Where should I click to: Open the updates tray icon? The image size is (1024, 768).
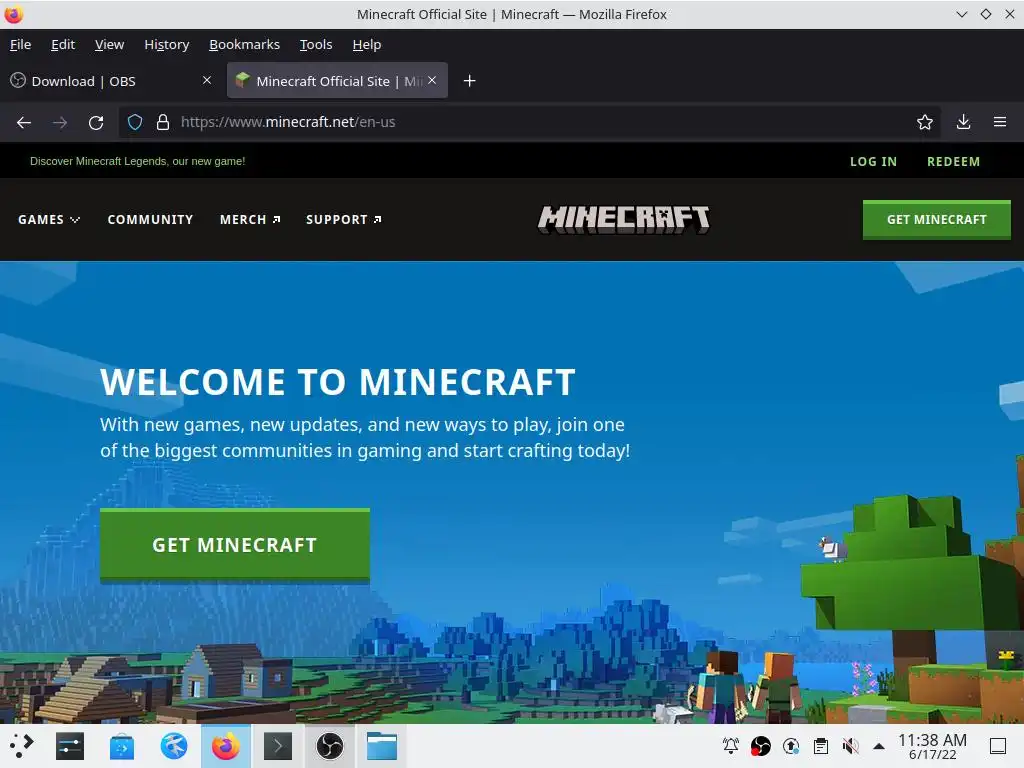(791, 745)
